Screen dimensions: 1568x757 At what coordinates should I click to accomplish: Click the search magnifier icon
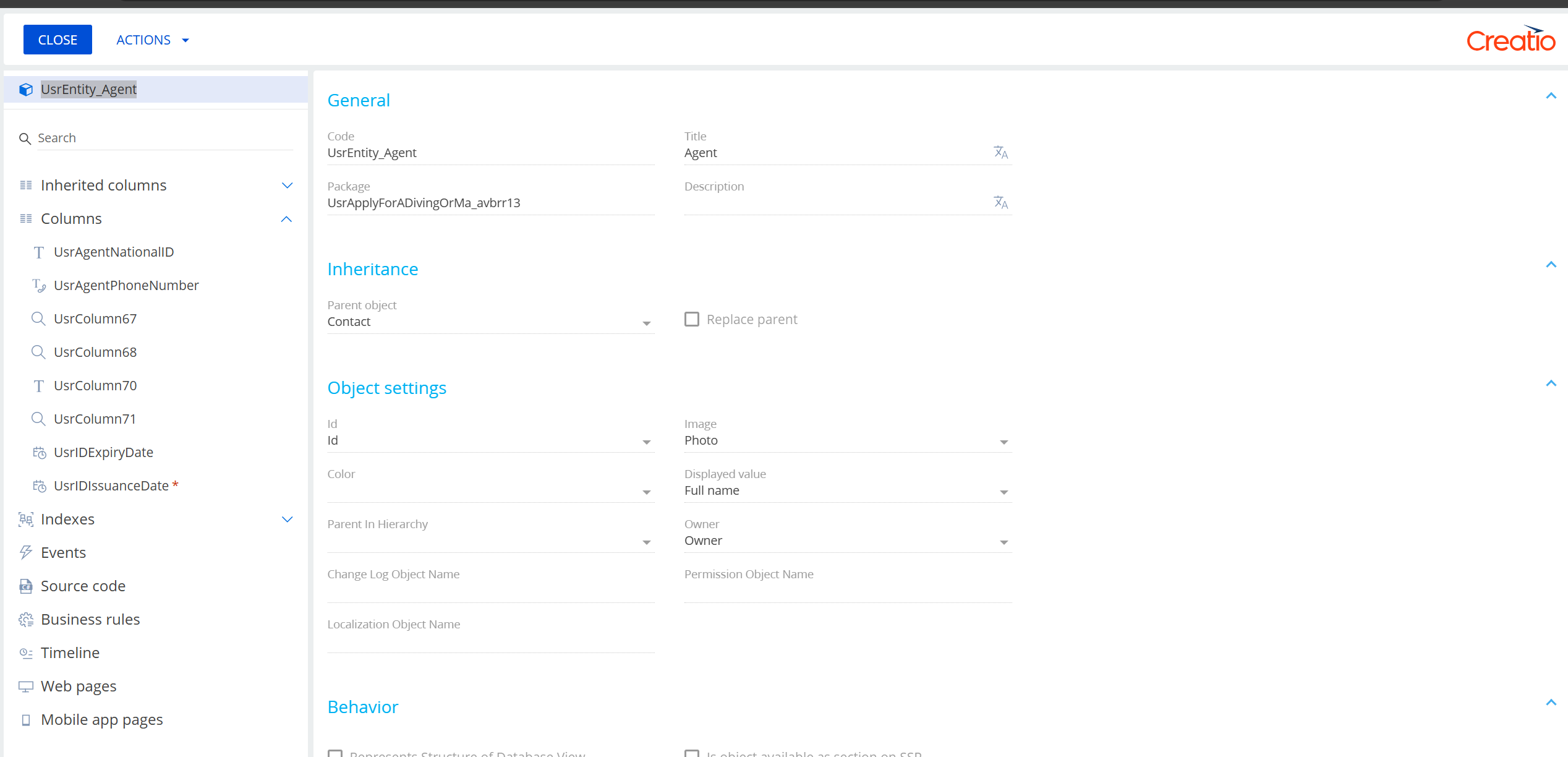coord(25,139)
